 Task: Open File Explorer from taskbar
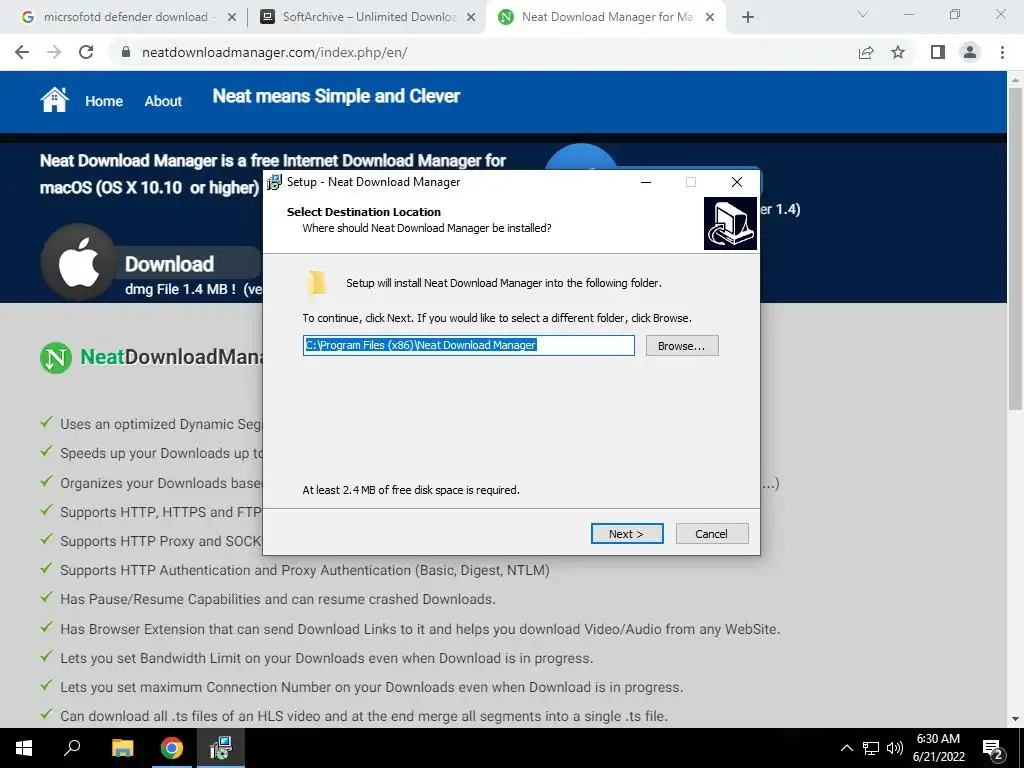pos(122,748)
